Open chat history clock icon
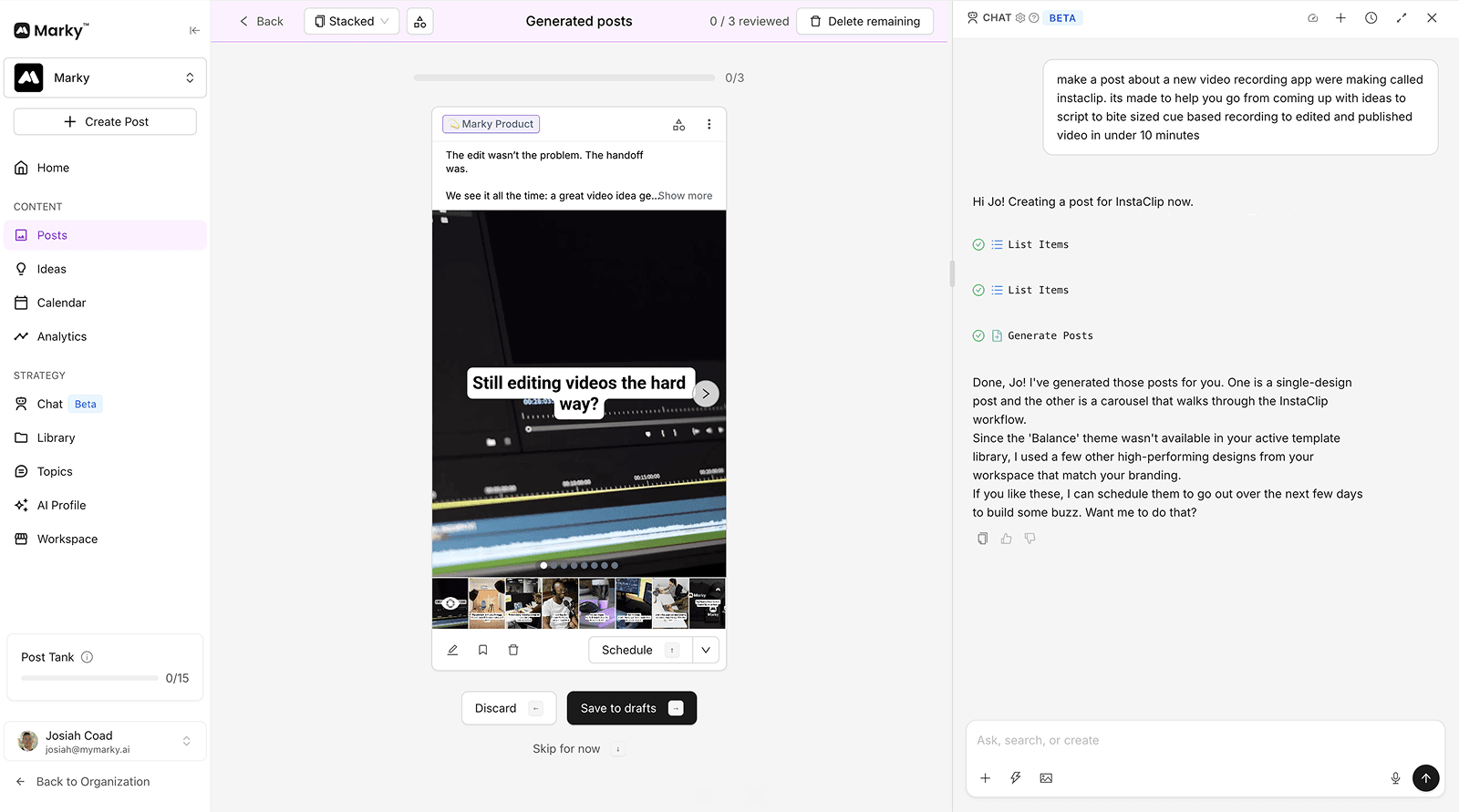 pyautogui.click(x=1371, y=17)
